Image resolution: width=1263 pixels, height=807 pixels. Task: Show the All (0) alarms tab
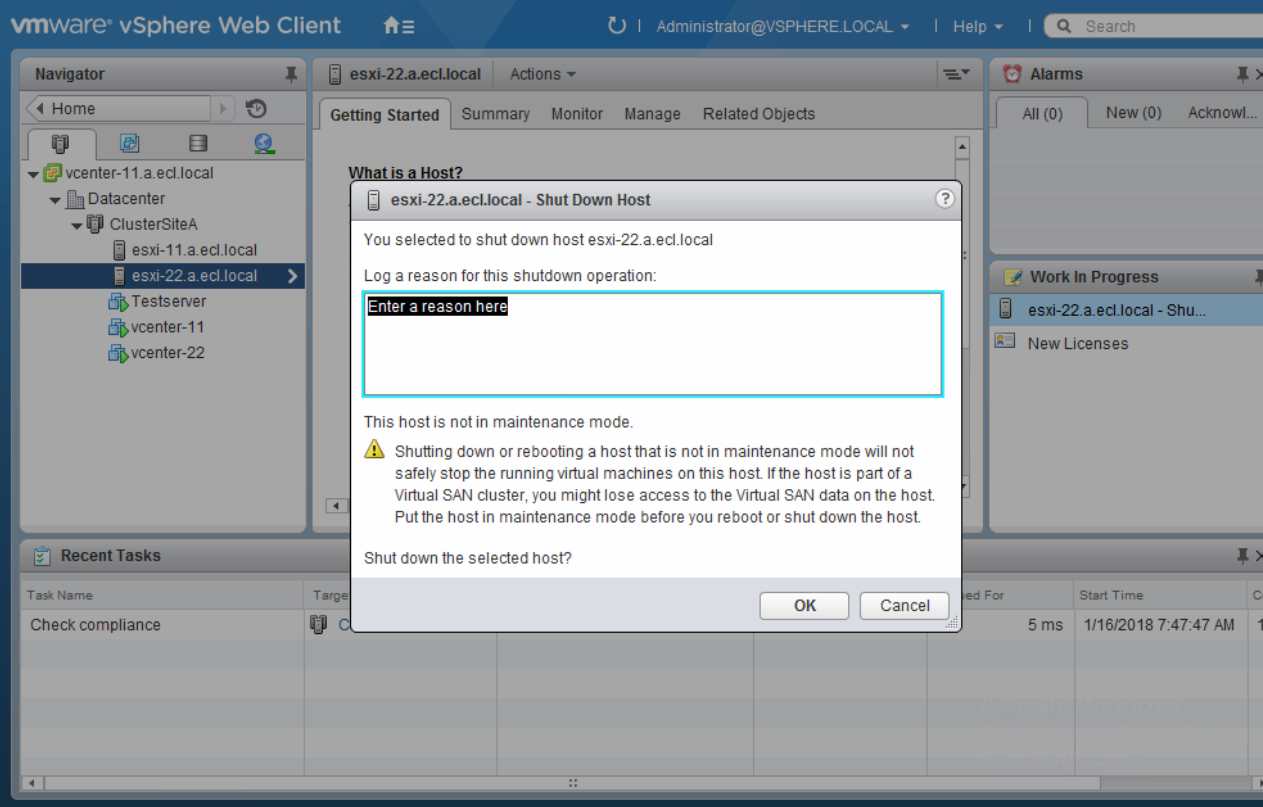tap(1042, 114)
